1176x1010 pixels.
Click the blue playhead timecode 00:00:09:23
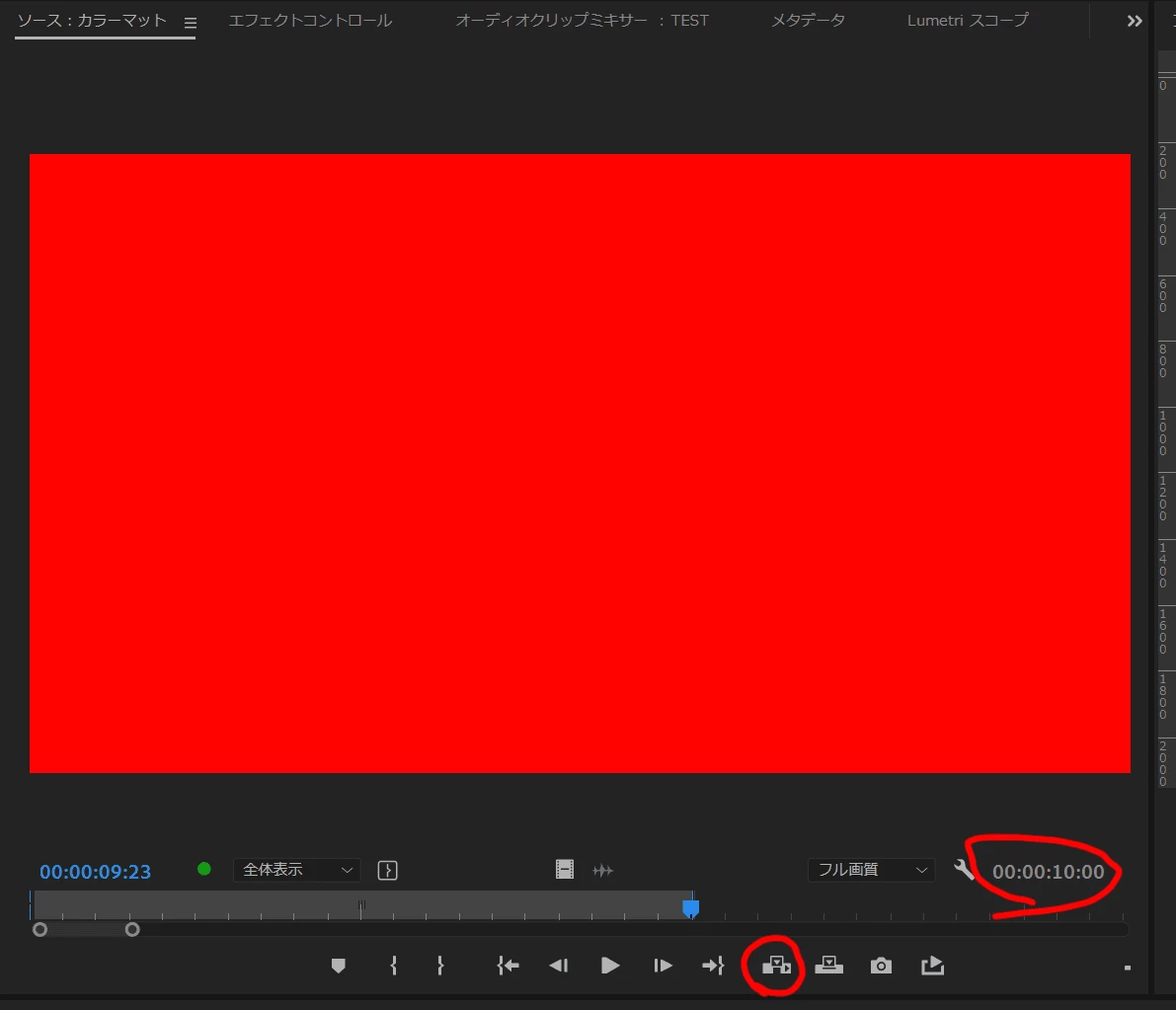click(x=95, y=872)
